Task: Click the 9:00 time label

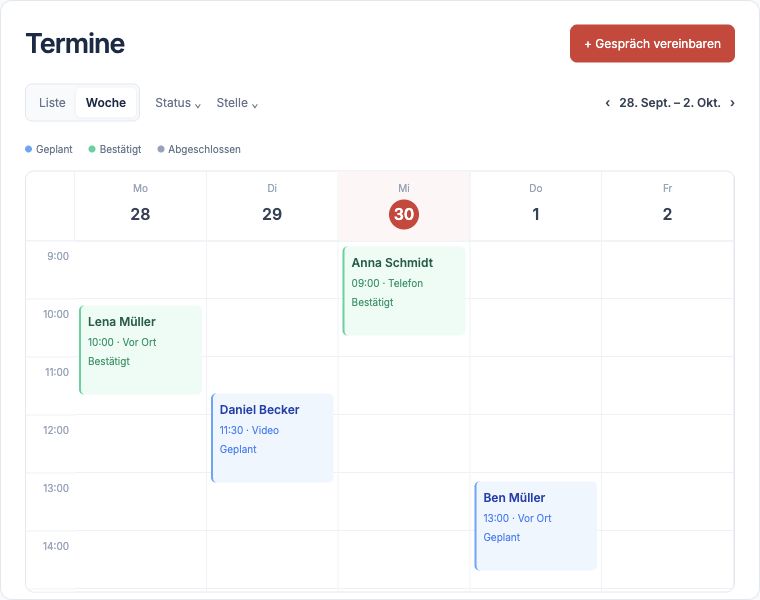Action: 58,256
